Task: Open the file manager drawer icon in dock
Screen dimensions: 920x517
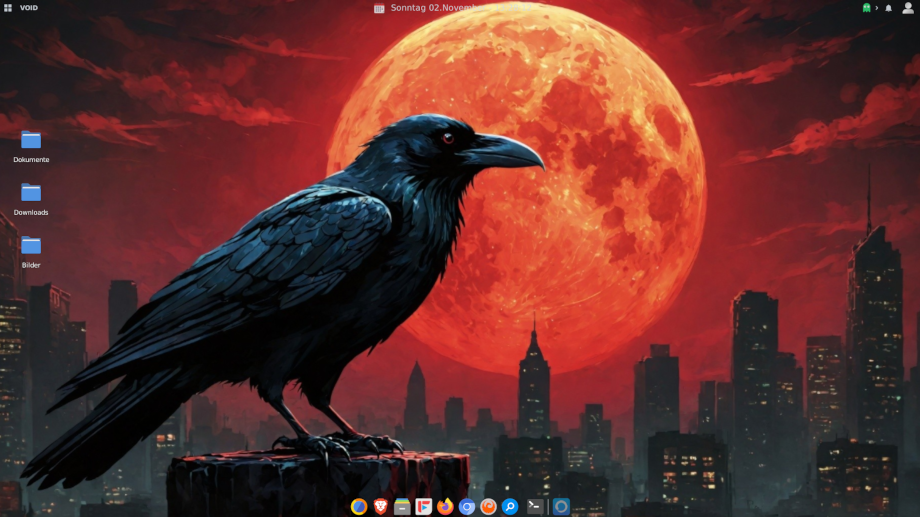Action: tap(402, 507)
